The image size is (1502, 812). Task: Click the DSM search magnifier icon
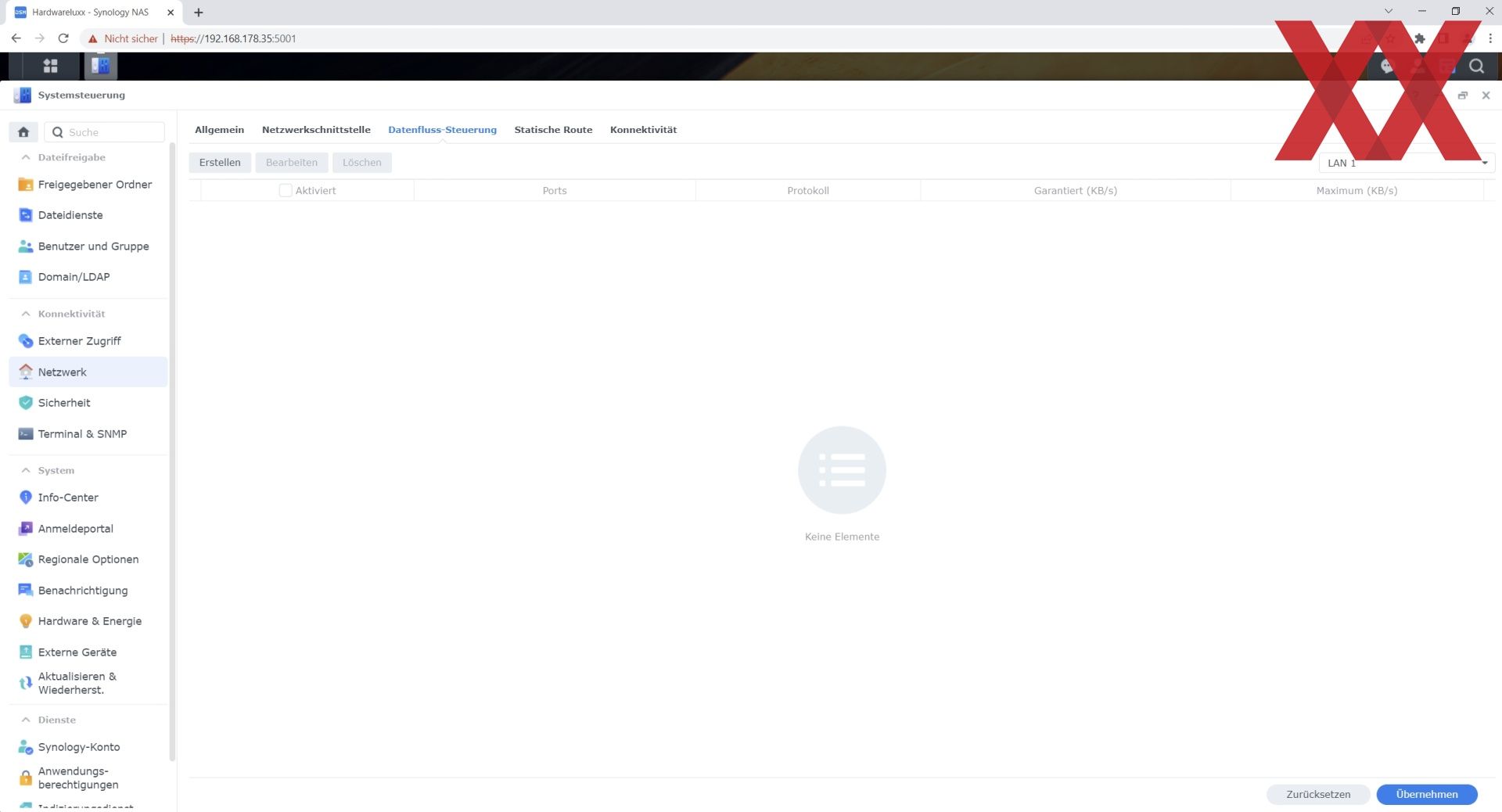coord(1476,66)
